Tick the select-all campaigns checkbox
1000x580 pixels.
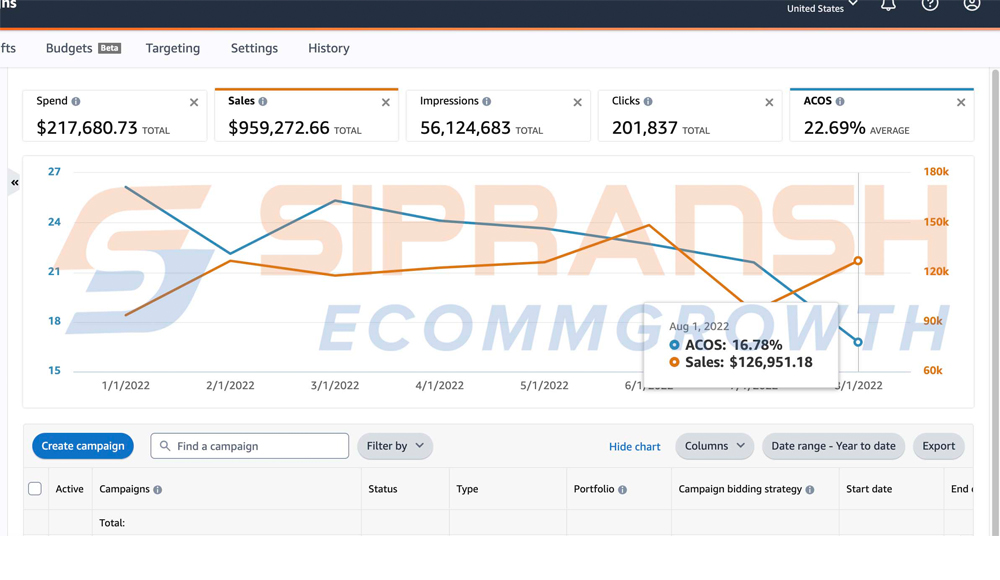click(x=35, y=489)
